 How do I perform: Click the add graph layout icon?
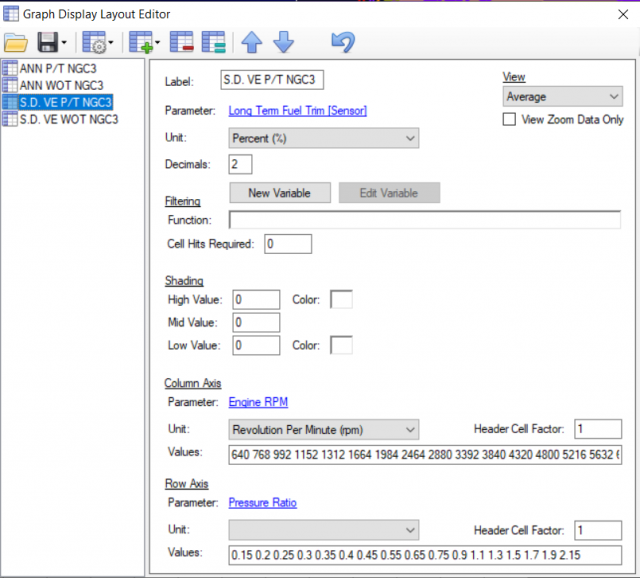pos(140,43)
